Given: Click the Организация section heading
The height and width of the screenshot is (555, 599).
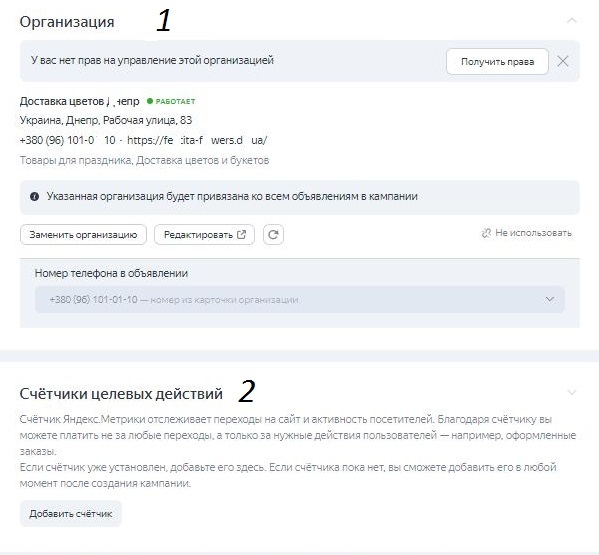Looking at the screenshot, I should point(67,22).
